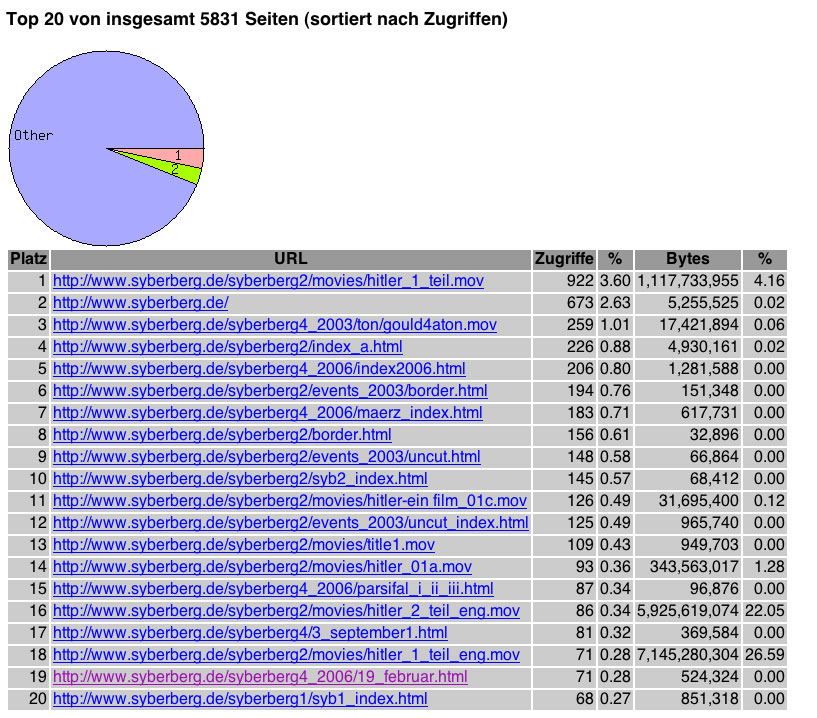Click the www.syberberg.de homepage link

141,303
